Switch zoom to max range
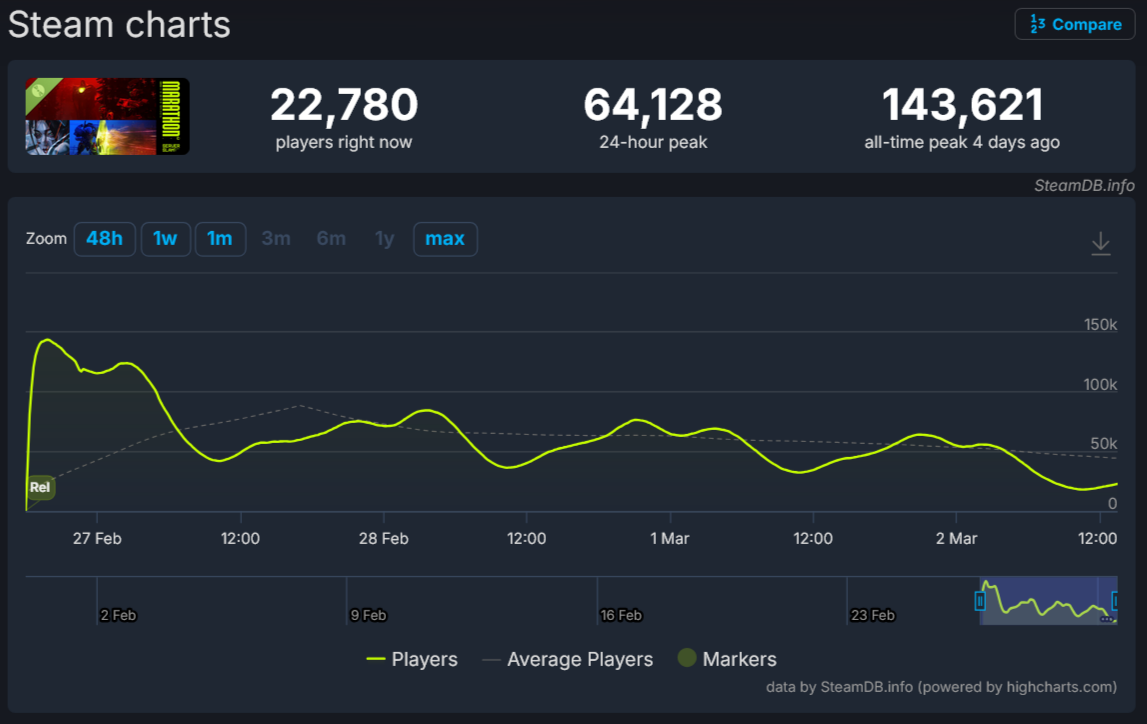 [x=445, y=239]
